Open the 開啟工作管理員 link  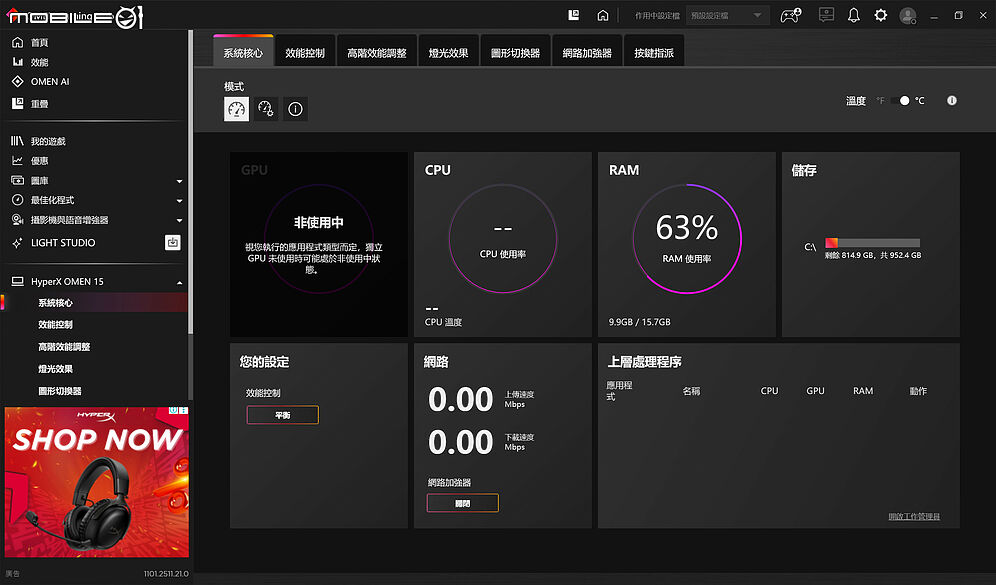[x=914, y=516]
